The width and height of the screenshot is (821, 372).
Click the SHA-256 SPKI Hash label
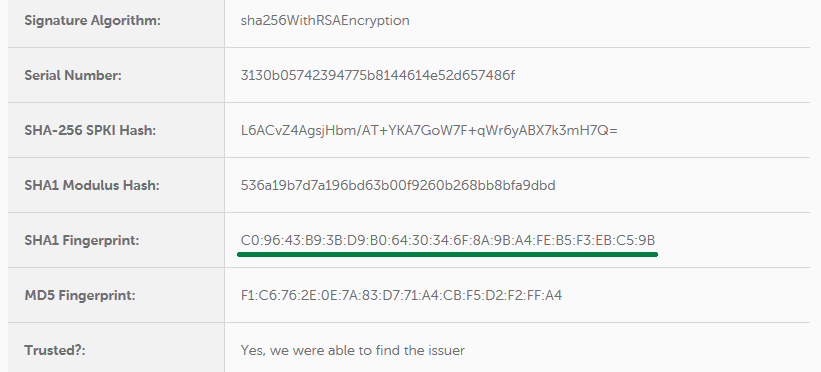pos(90,130)
